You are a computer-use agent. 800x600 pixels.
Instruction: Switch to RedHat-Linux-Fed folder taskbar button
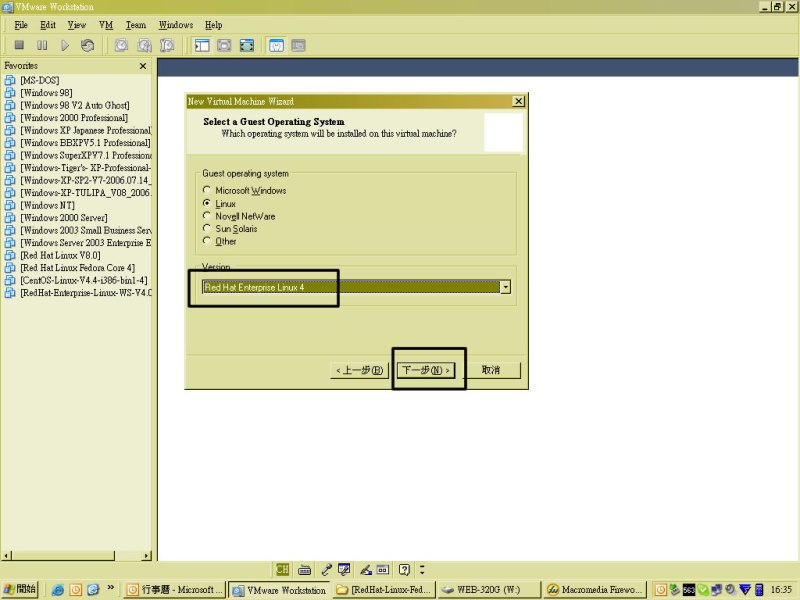coord(385,590)
